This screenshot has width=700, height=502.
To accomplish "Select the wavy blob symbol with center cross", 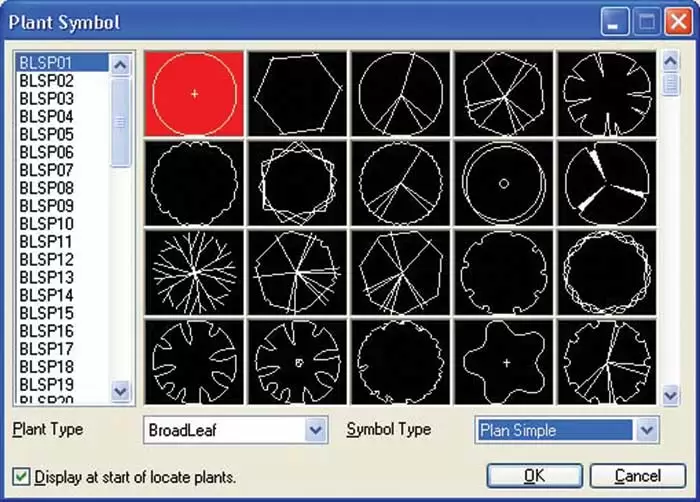I will (x=503, y=361).
